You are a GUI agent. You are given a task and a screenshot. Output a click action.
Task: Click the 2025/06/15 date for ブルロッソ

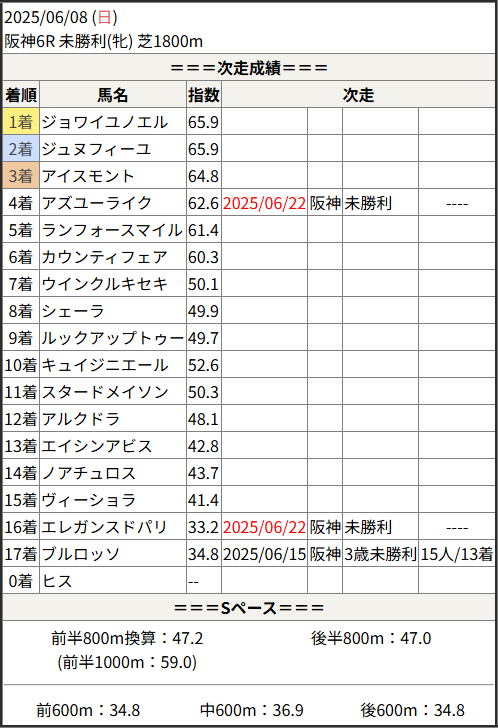pyautogui.click(x=264, y=554)
